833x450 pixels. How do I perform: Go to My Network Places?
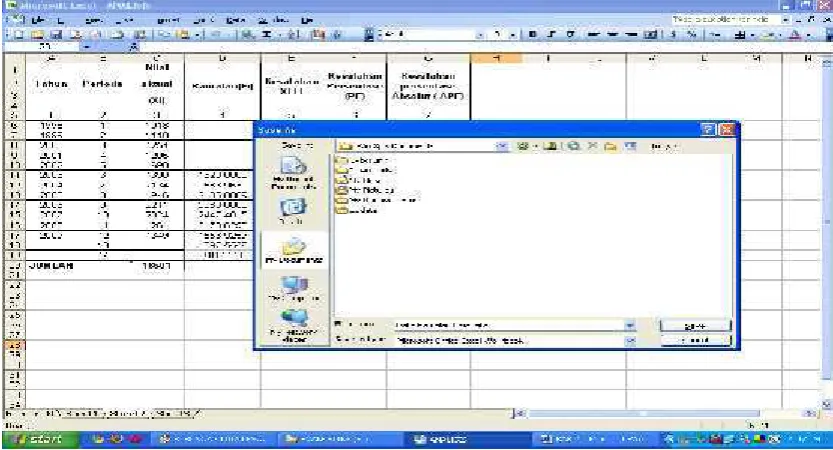point(294,326)
